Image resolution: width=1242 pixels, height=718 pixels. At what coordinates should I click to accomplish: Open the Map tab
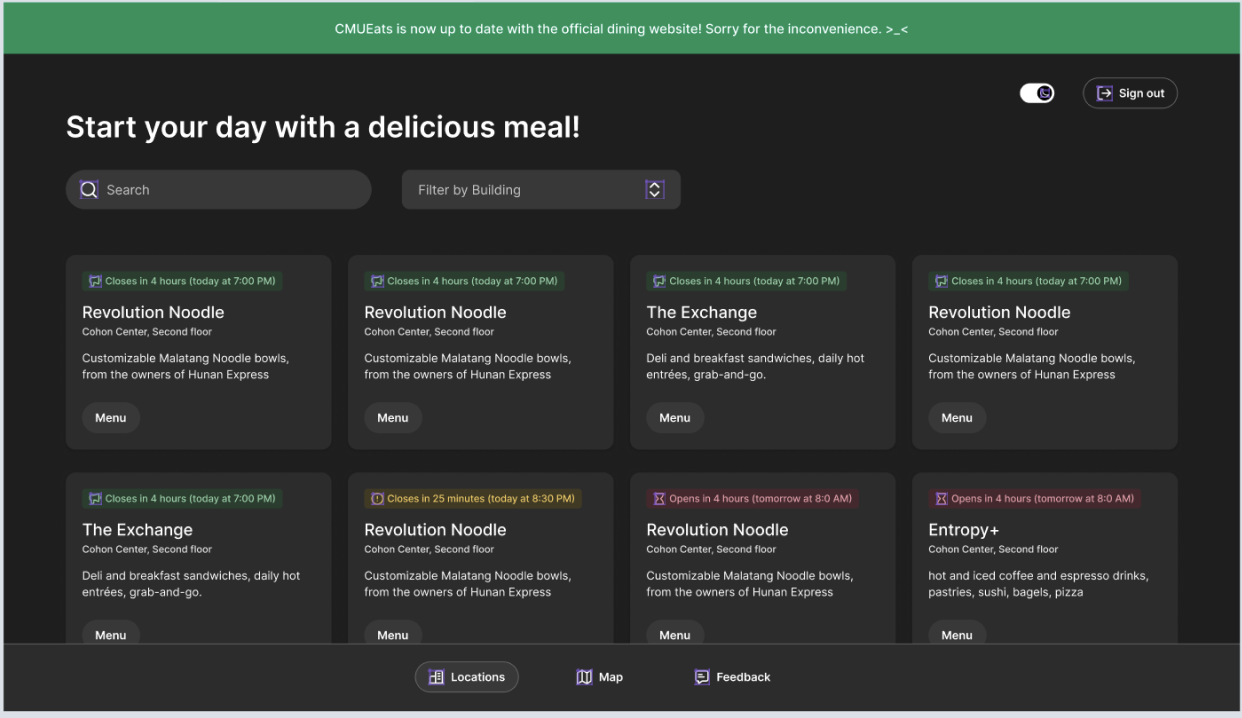[599, 677]
